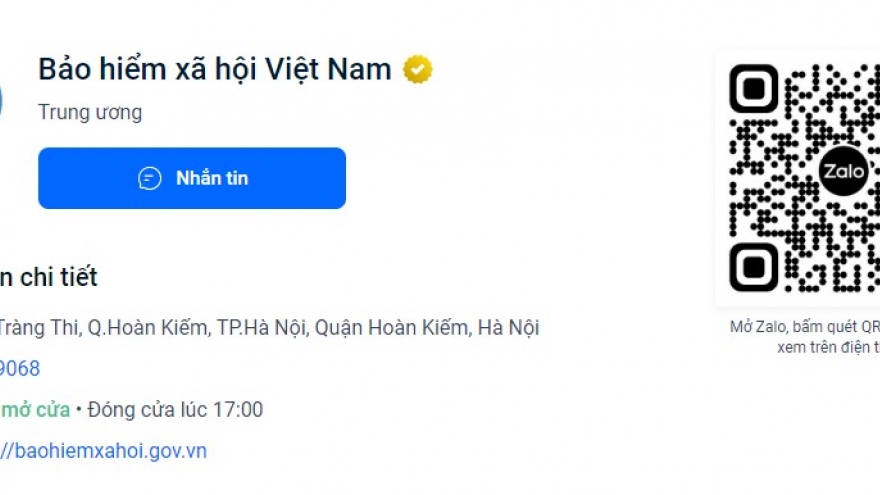Click the Mở Zalo, bấm quét QR caption

804,327
